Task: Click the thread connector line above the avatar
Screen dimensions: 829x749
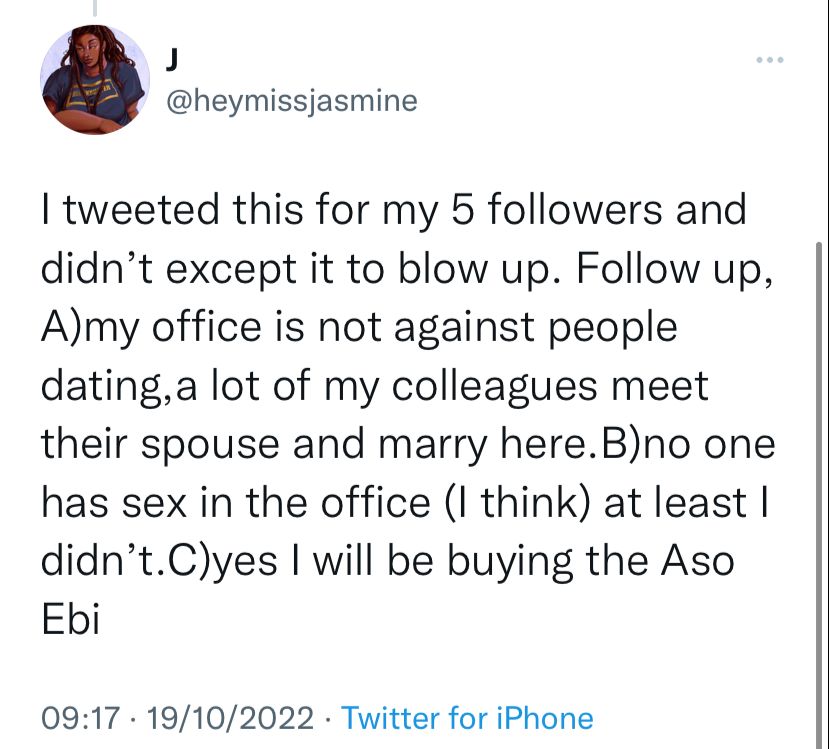Action: tap(94, 8)
